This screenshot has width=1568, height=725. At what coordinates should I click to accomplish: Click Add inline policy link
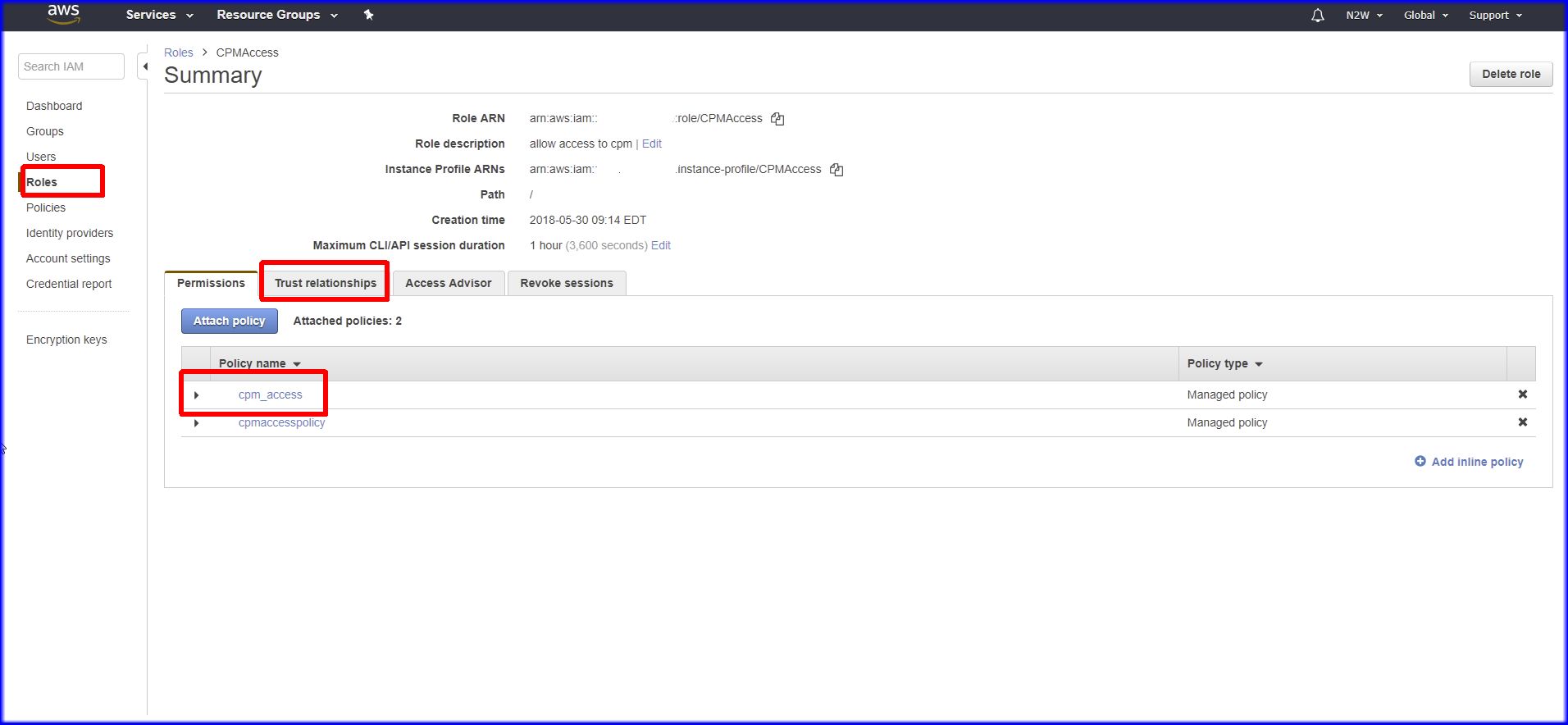1477,462
